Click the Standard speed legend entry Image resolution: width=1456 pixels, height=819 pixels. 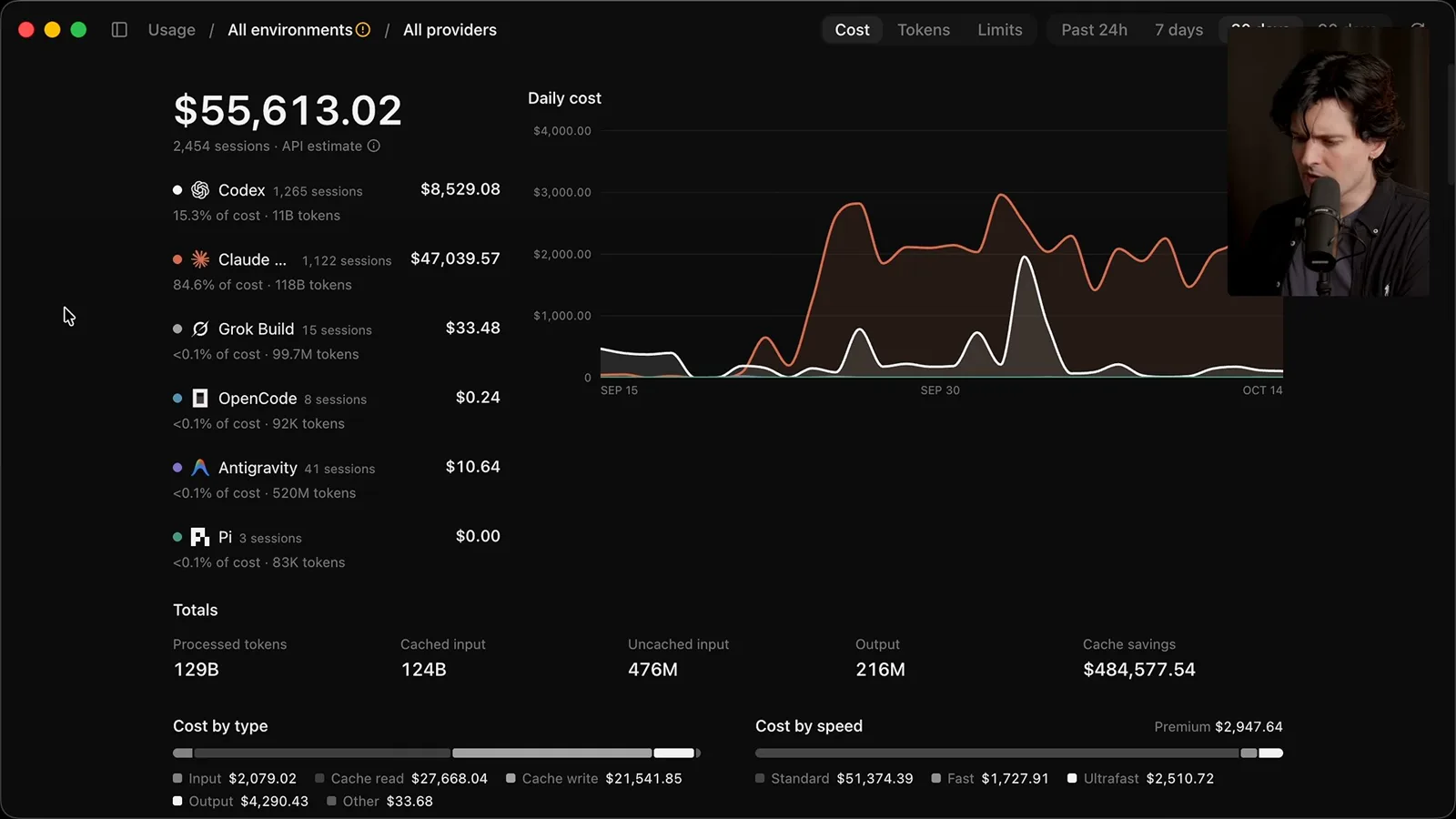[834, 779]
